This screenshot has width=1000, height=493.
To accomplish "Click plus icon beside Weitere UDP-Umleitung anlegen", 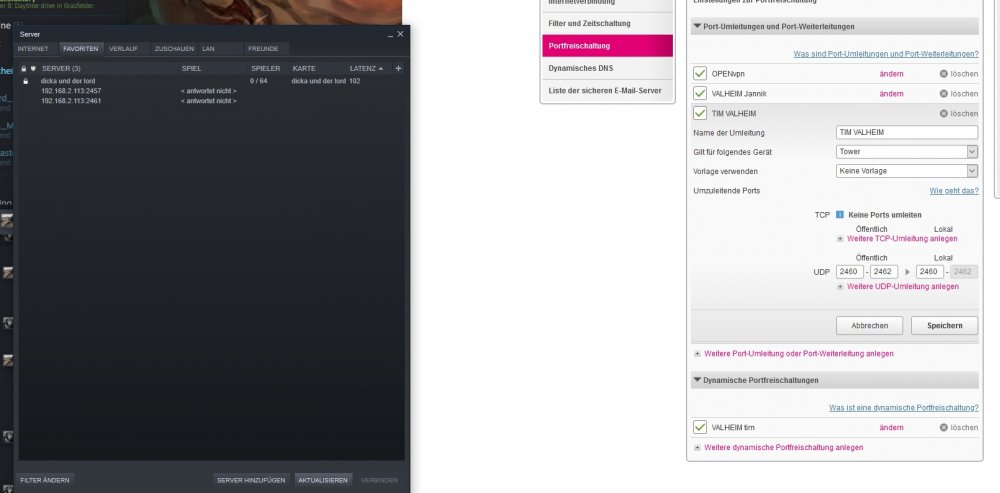I will tap(841, 287).
